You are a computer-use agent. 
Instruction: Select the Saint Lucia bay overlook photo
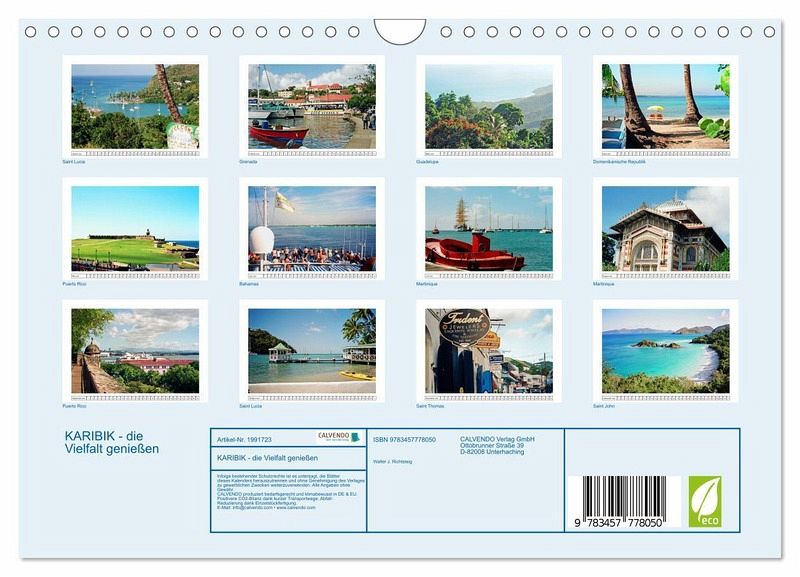click(x=135, y=107)
